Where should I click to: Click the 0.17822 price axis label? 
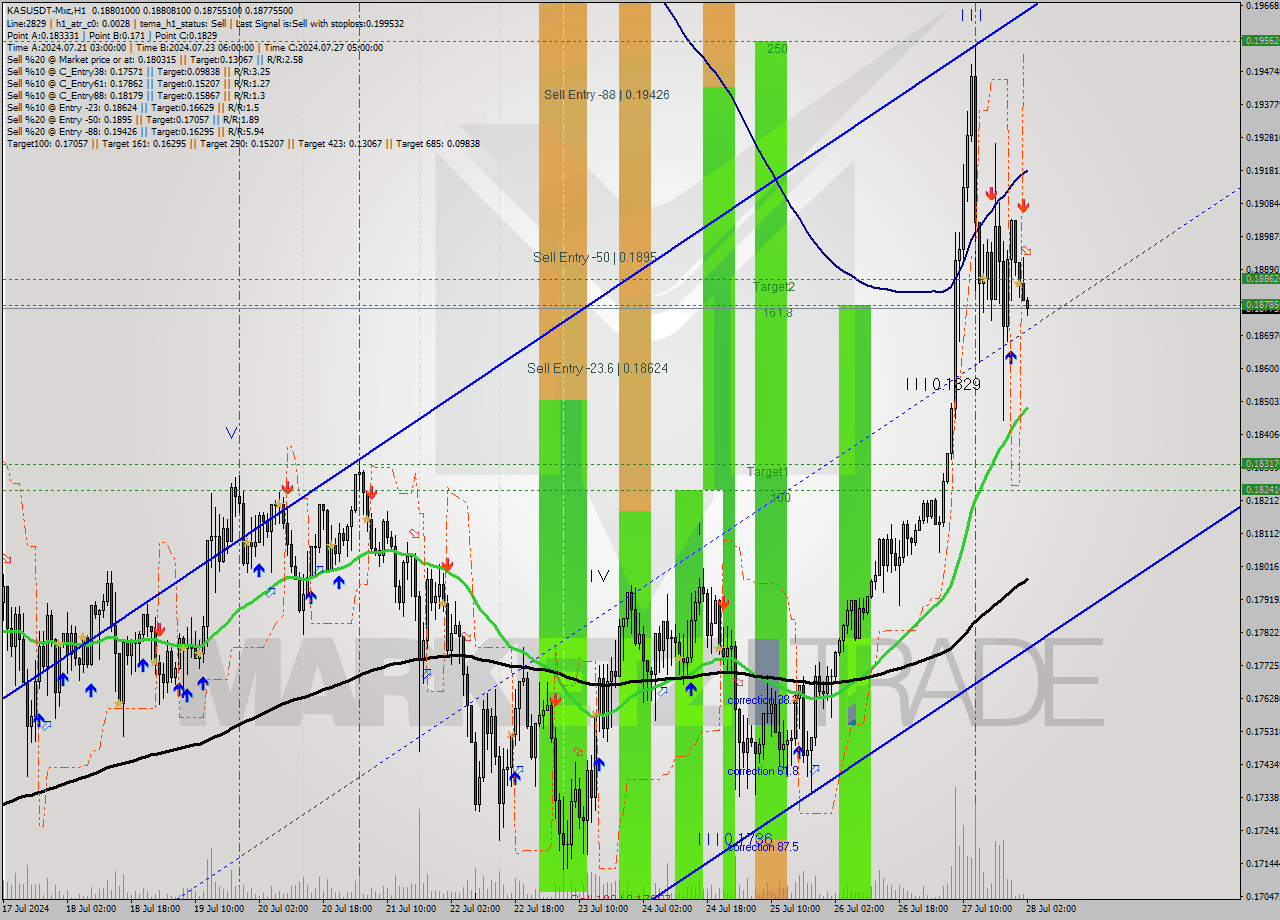coord(1262,632)
